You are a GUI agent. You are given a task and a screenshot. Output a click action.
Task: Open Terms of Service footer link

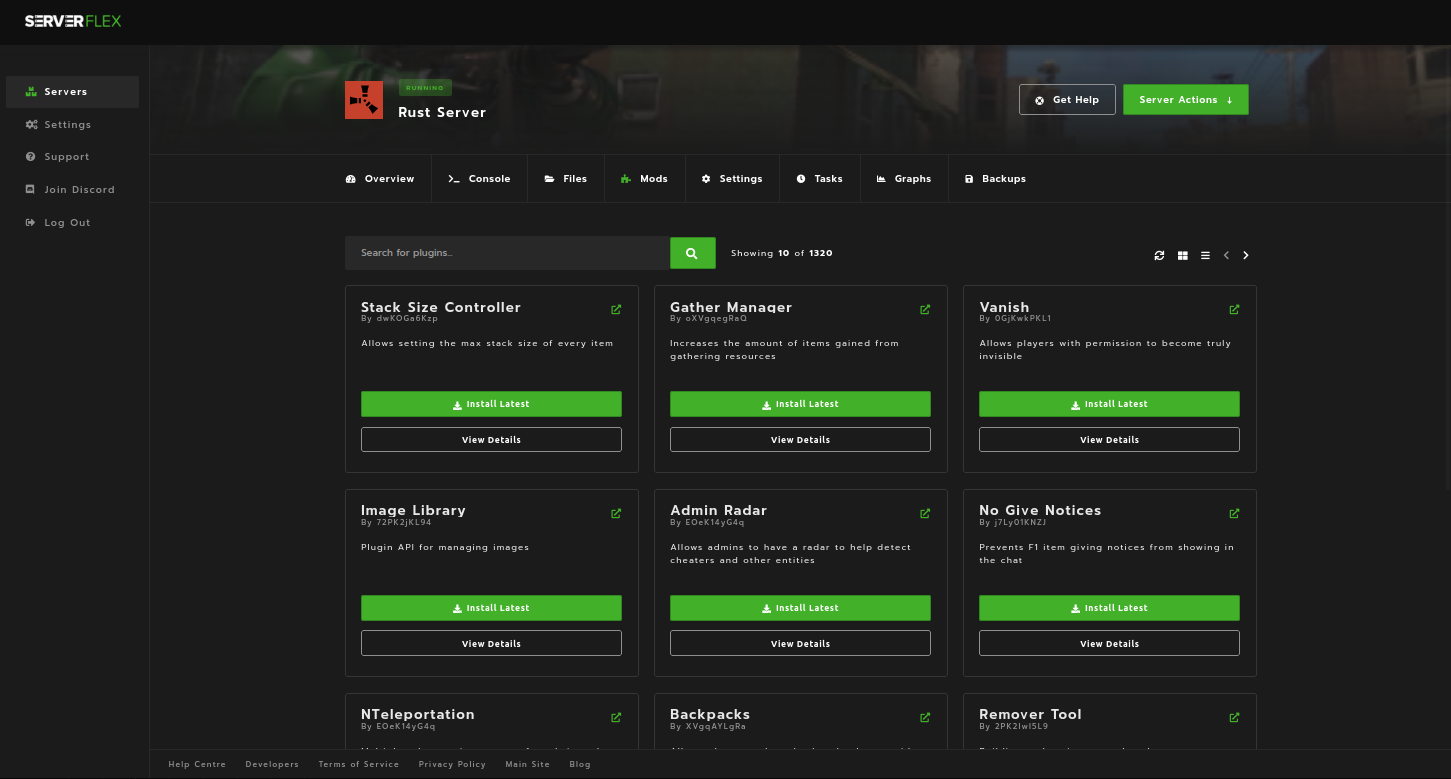359,765
